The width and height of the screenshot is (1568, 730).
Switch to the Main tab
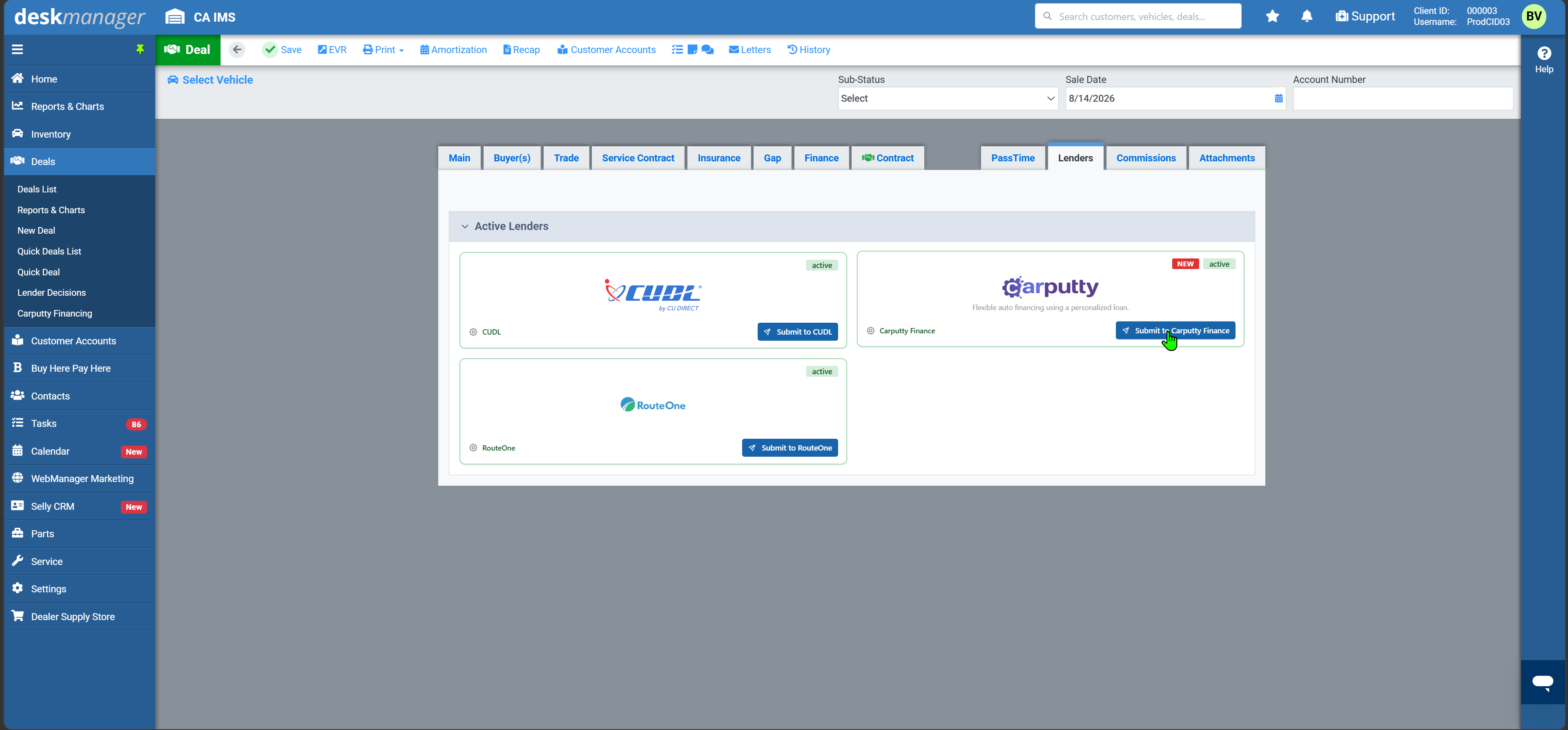click(x=459, y=159)
